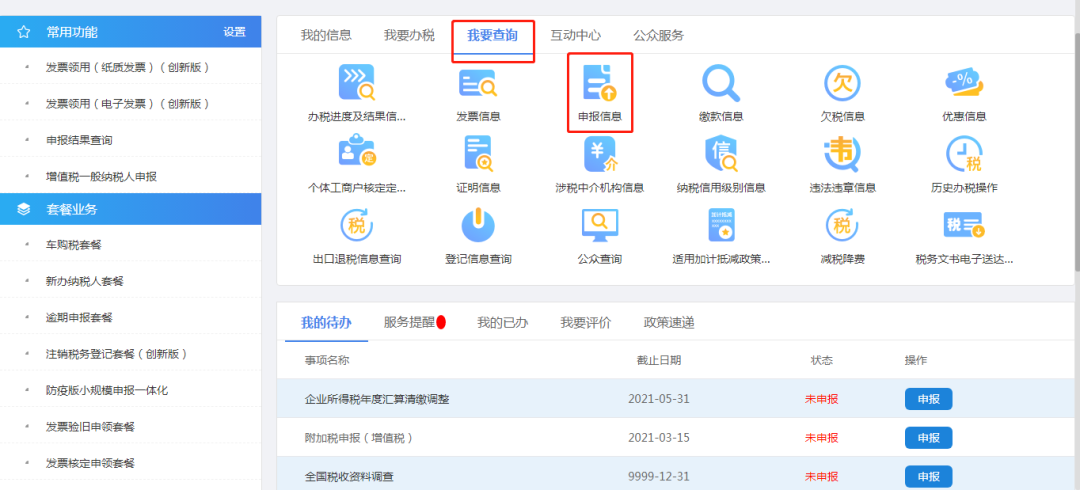This screenshot has width=1080, height=490.
Task: Click 申报 for 企业所得税年度汇算清缴调整
Action: (x=928, y=399)
